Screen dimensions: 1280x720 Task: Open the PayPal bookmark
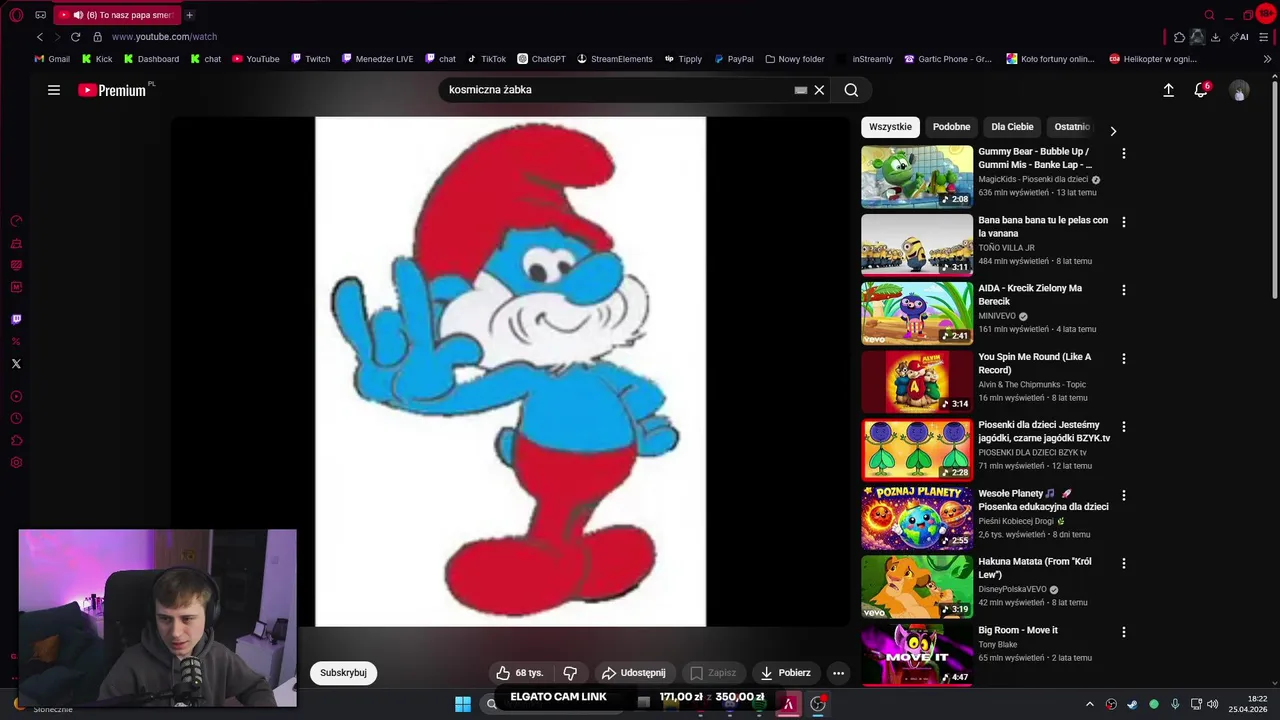[x=734, y=59]
